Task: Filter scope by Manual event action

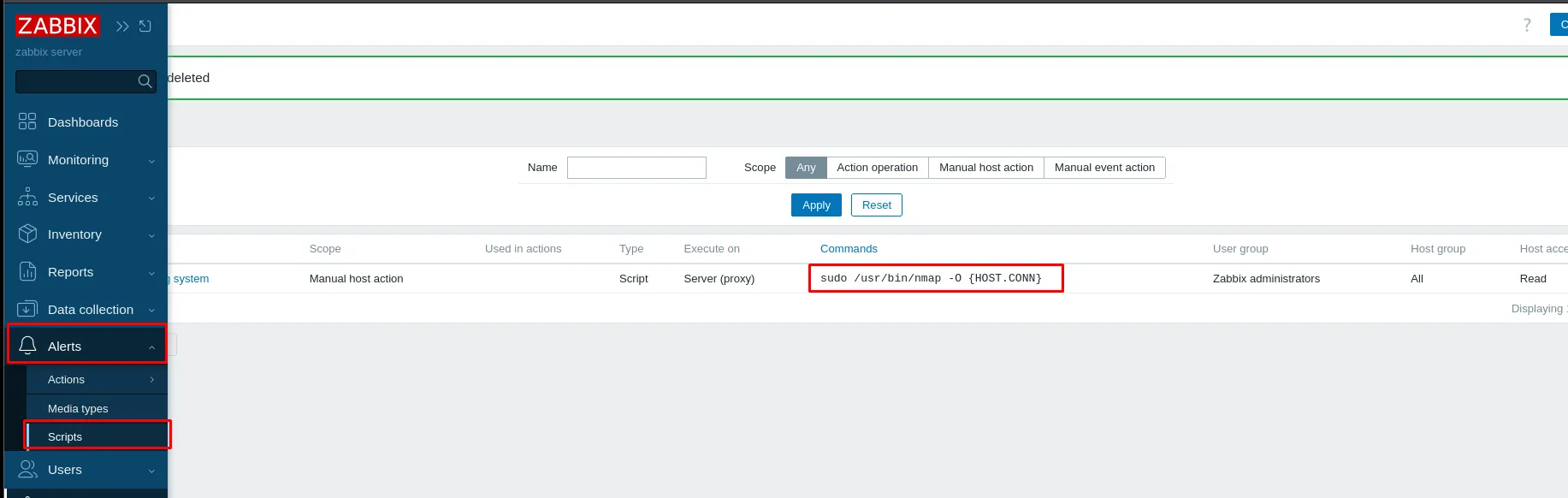Action: [1104, 168]
